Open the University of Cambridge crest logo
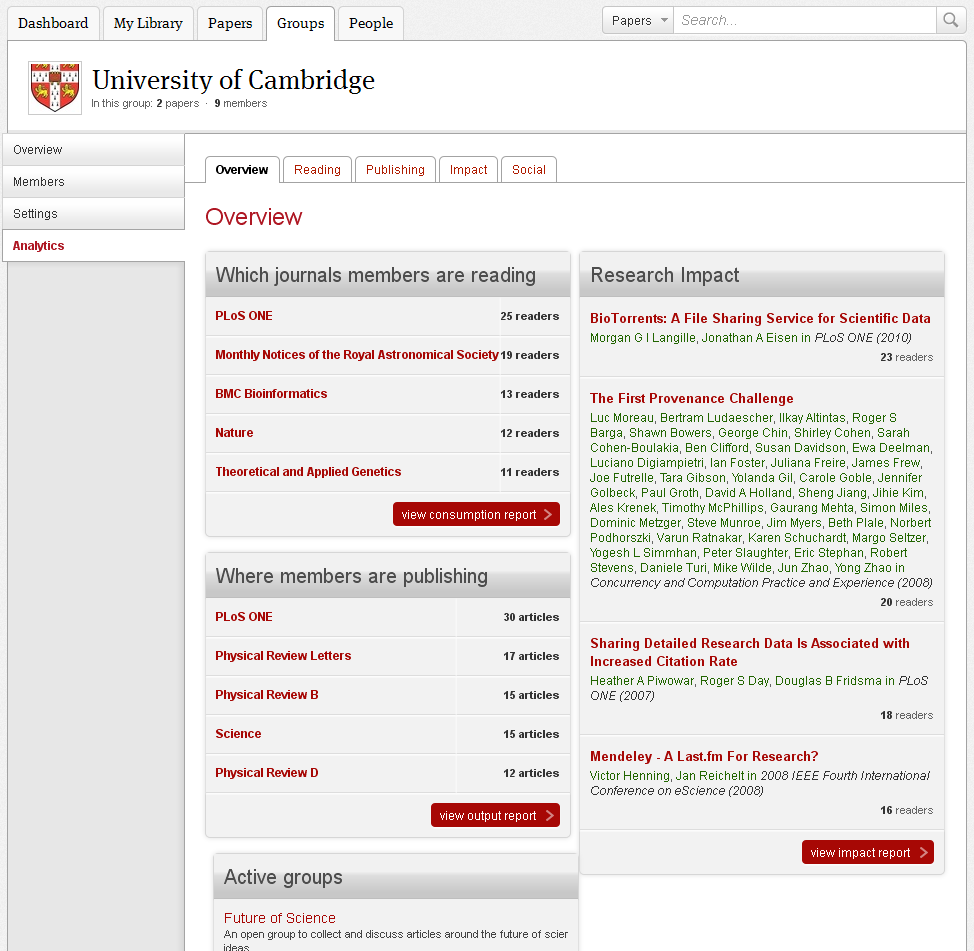The height and width of the screenshot is (951, 974). [x=55, y=88]
